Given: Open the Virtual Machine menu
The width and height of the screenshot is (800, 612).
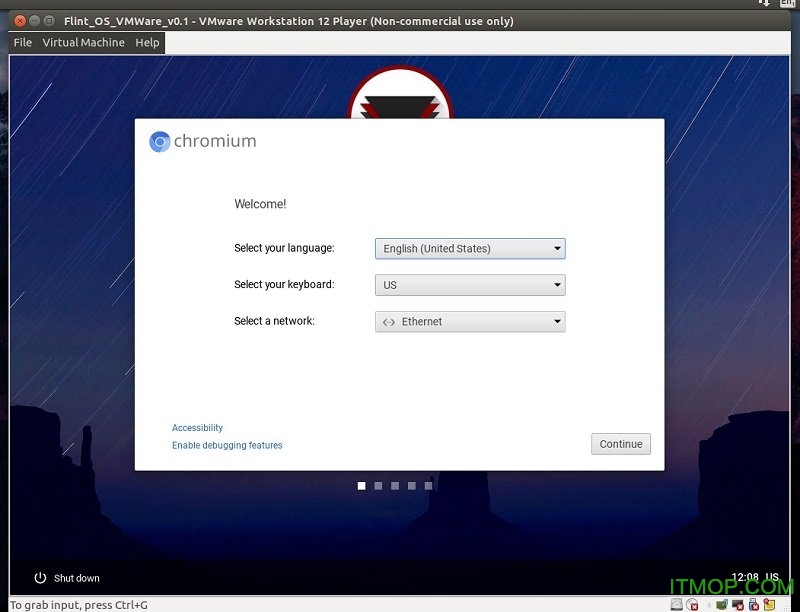Looking at the screenshot, I should 83,42.
